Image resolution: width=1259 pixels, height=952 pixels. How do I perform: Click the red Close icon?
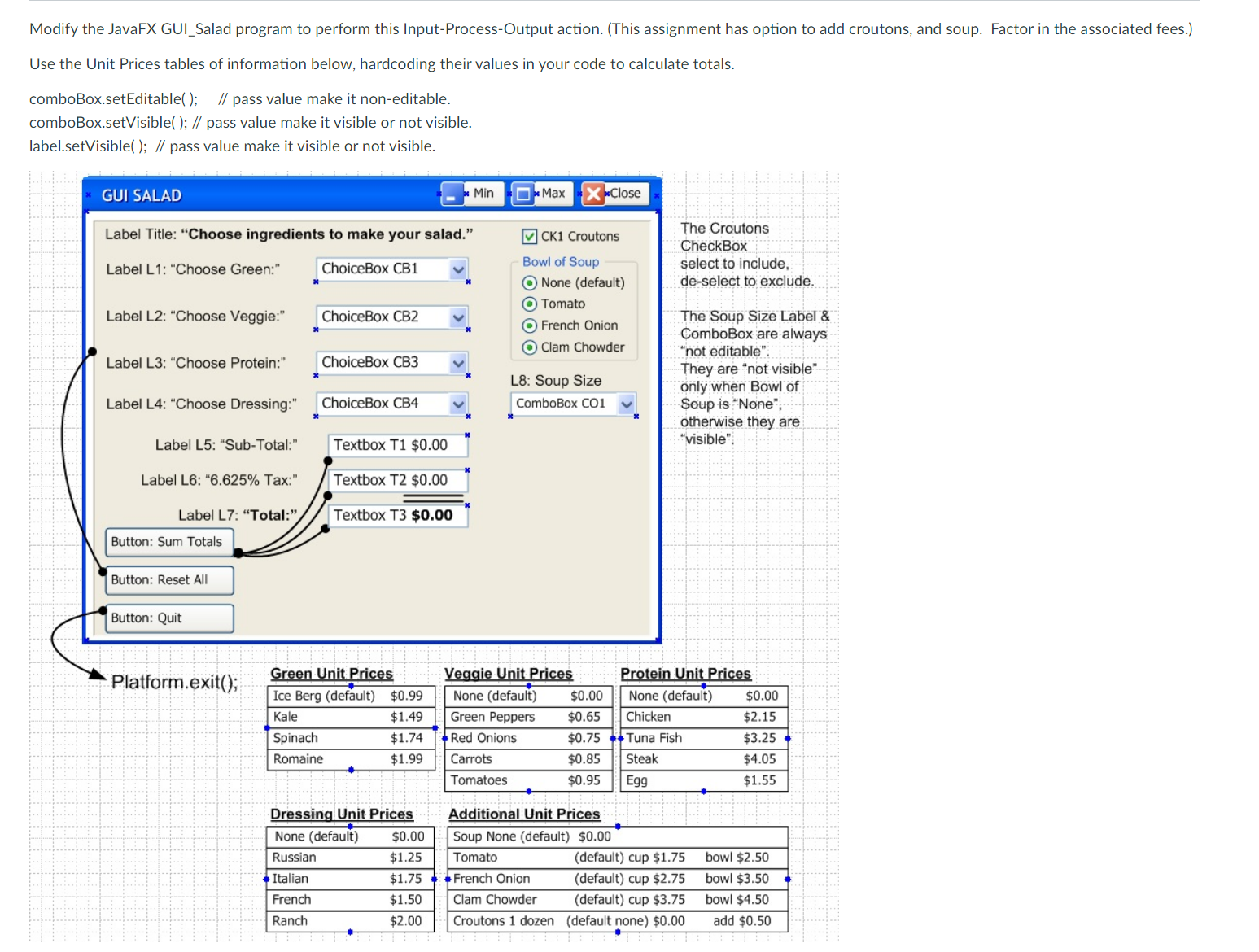click(x=592, y=194)
